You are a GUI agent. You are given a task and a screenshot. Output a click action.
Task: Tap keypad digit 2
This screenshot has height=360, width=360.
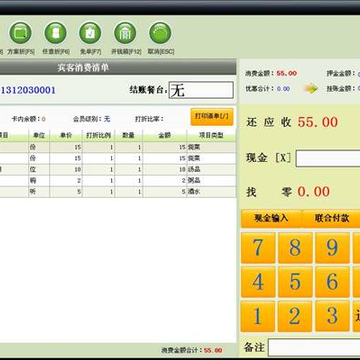point(295,316)
